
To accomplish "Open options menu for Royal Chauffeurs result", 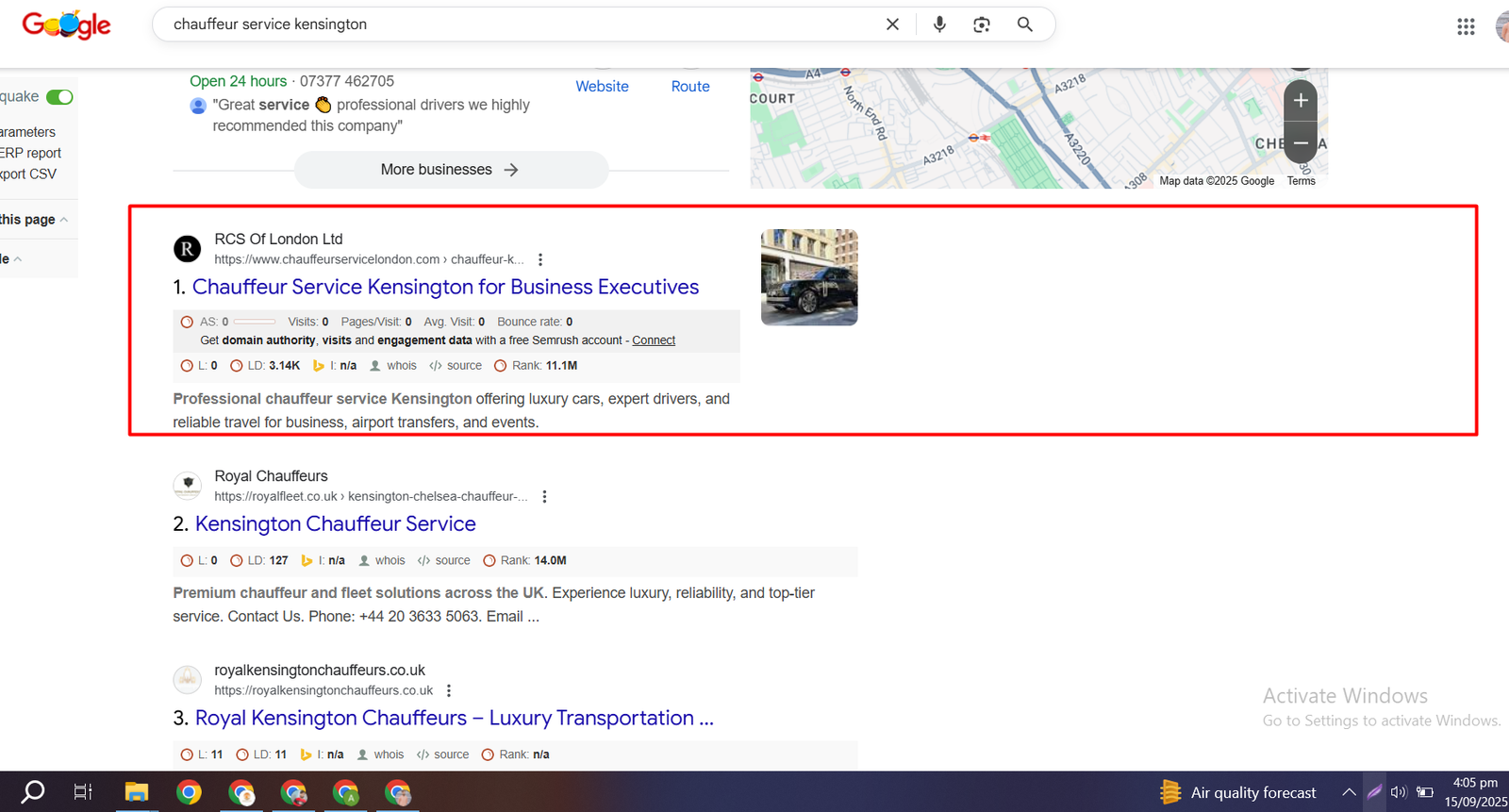I will point(544,496).
